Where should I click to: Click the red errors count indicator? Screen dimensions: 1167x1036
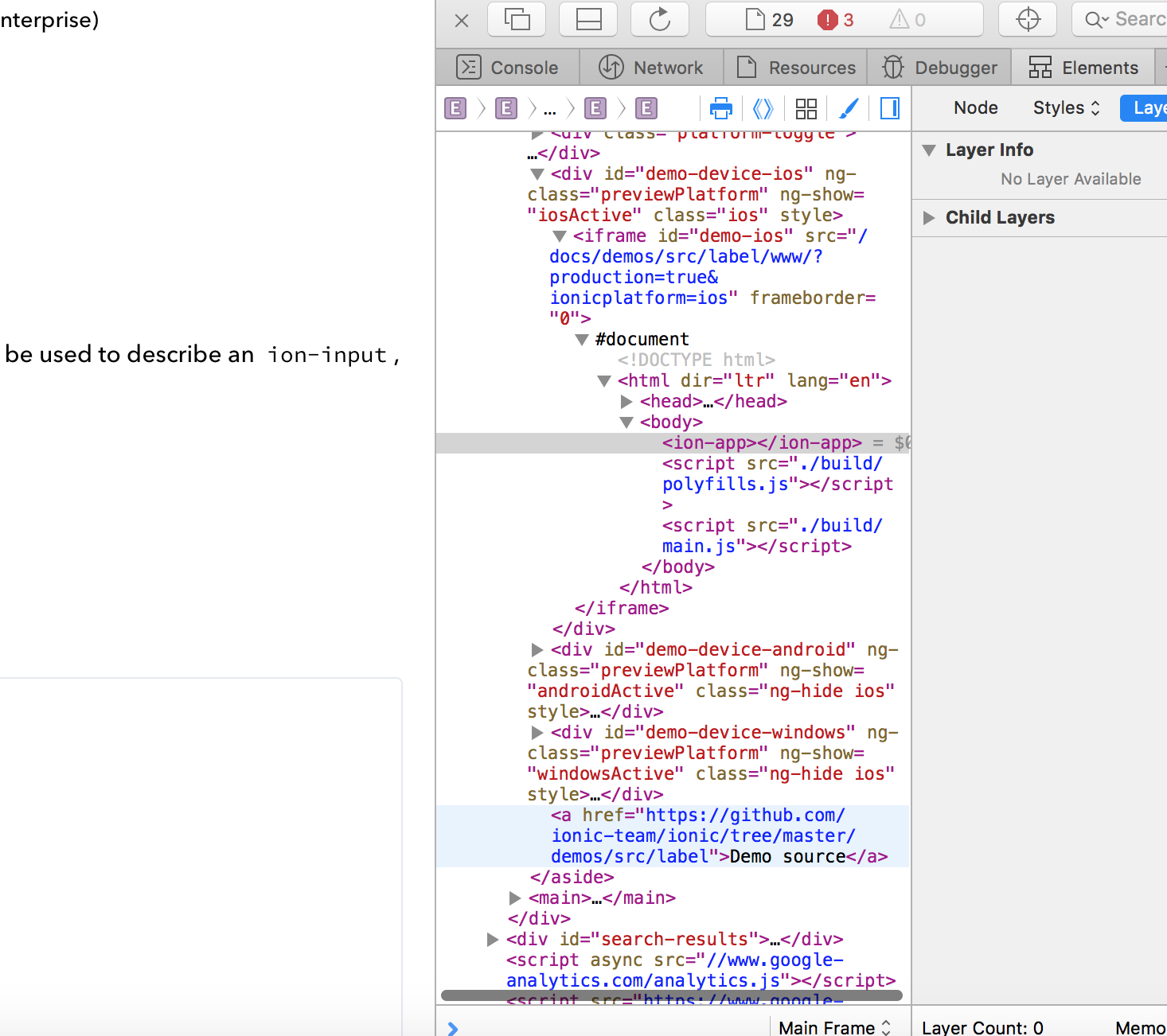pyautogui.click(x=835, y=20)
